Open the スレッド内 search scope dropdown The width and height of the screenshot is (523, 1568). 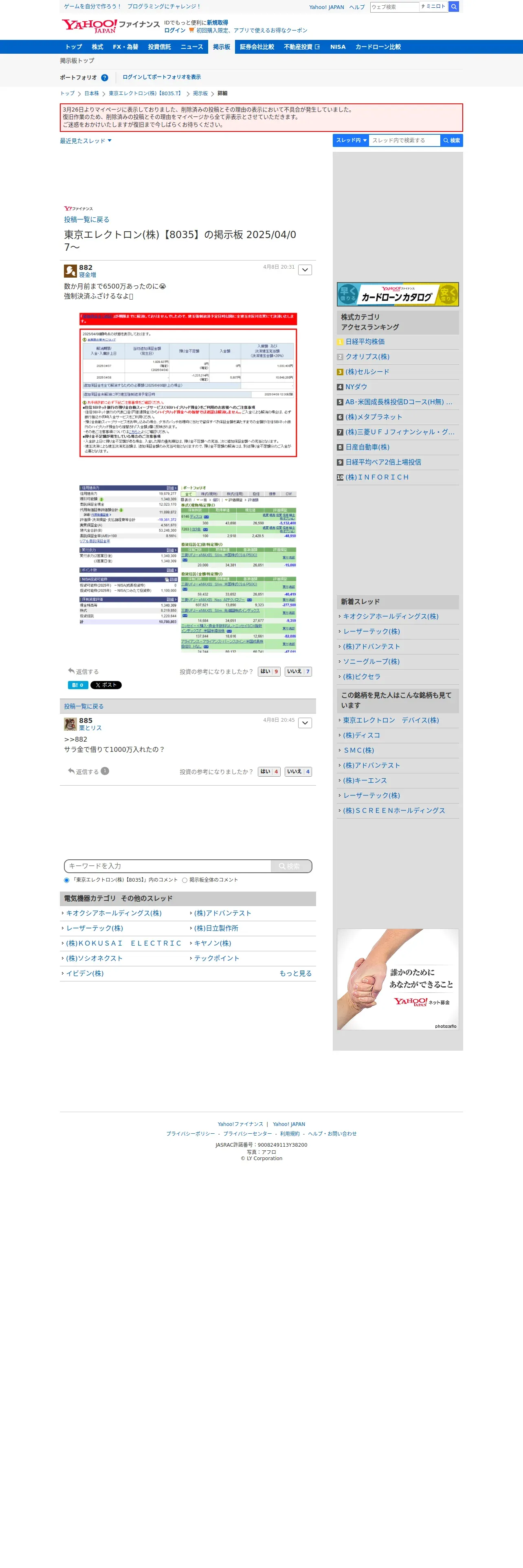point(351,140)
